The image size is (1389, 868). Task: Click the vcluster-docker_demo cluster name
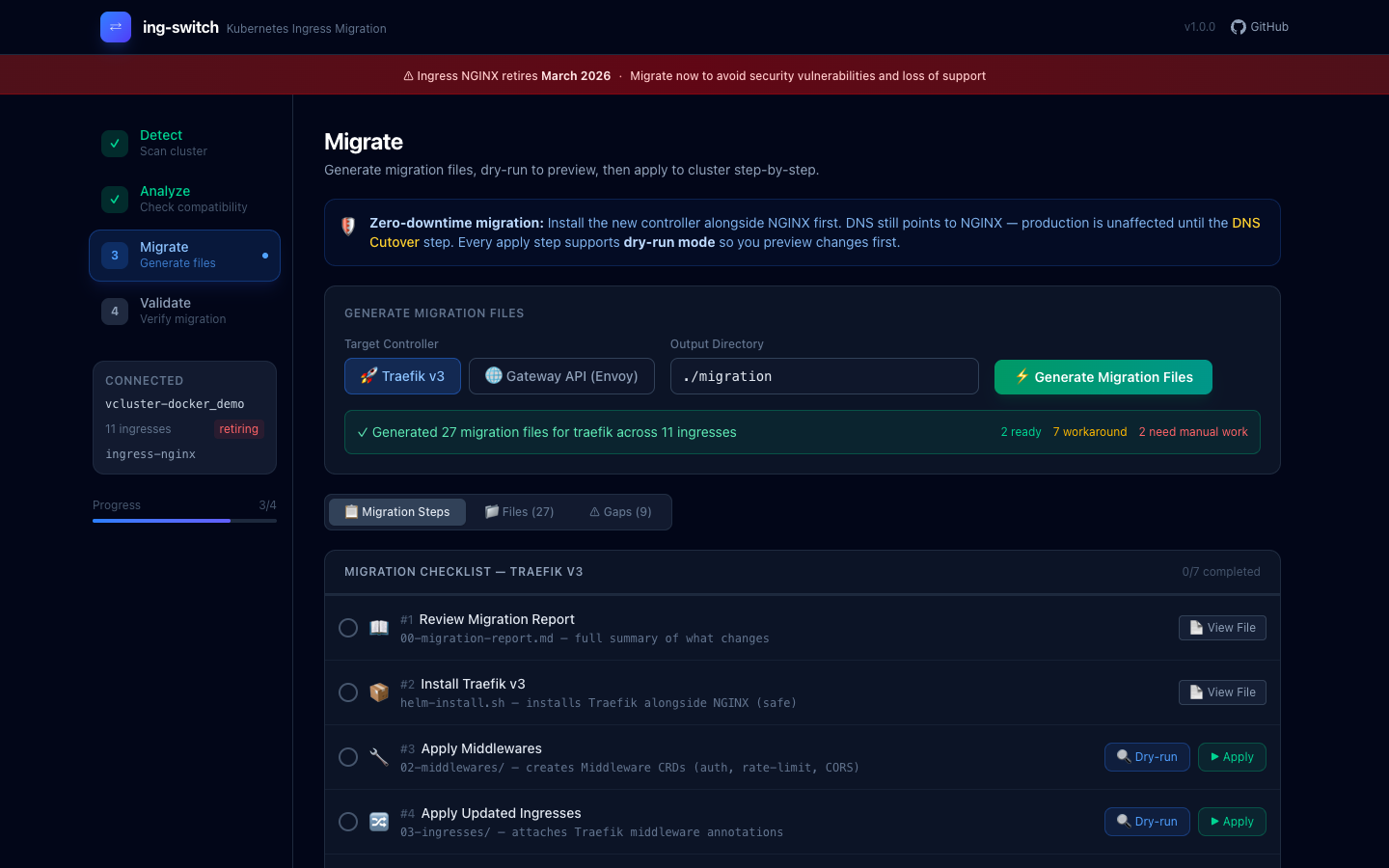pyautogui.click(x=175, y=404)
